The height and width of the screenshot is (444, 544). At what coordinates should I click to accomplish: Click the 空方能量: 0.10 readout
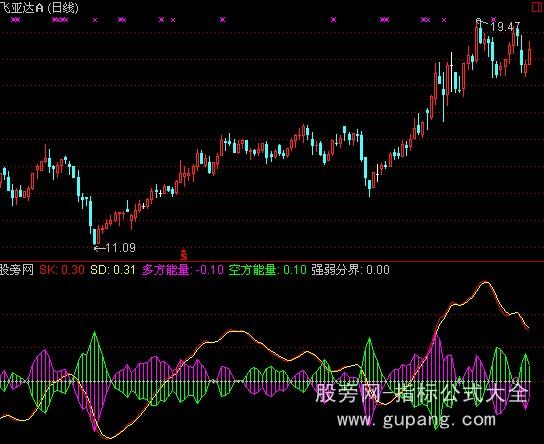tap(267, 270)
